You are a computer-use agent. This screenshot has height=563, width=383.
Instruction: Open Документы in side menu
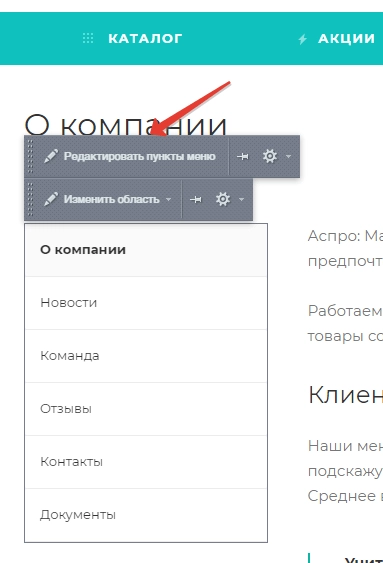(146, 515)
